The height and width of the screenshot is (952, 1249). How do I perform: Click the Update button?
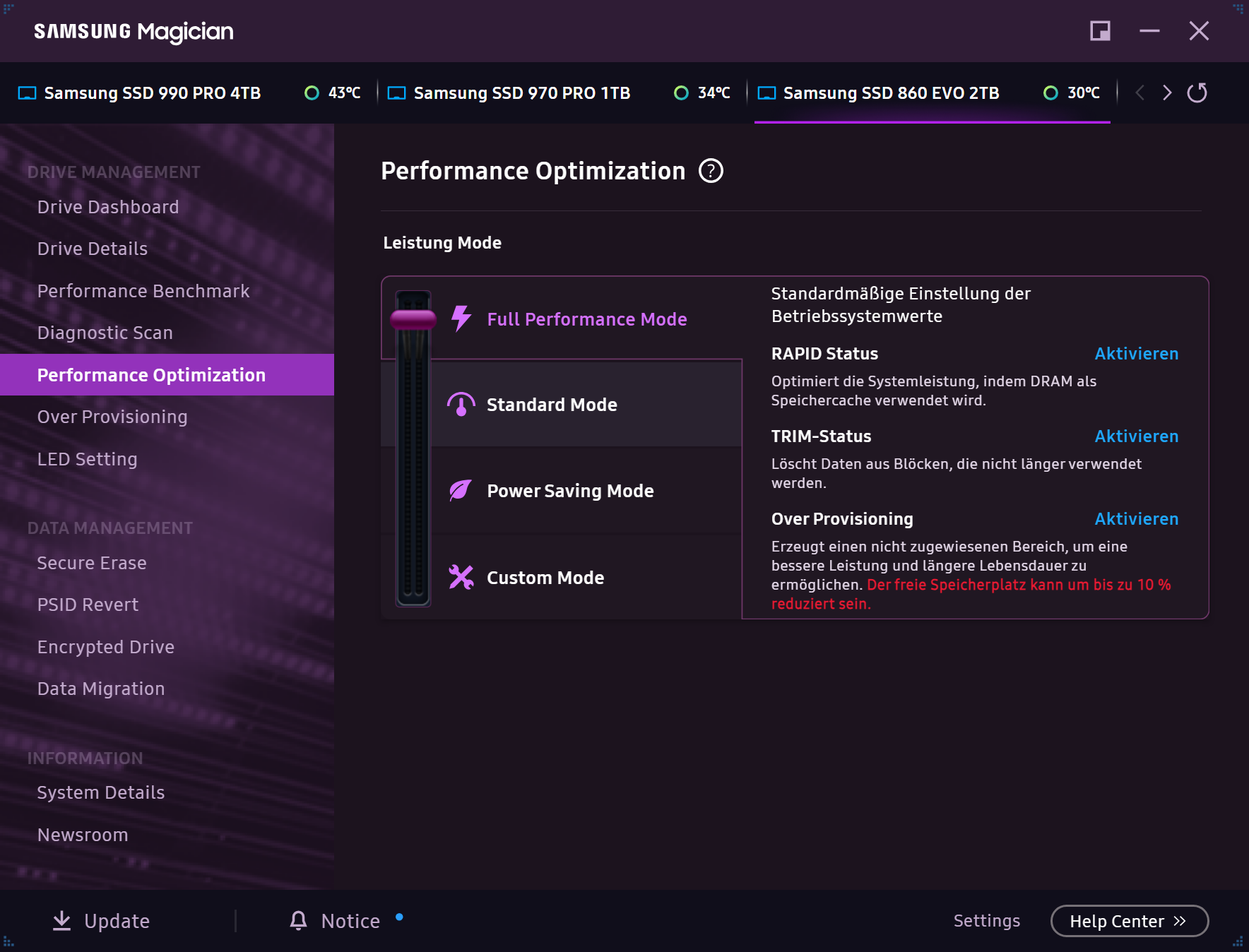[102, 921]
